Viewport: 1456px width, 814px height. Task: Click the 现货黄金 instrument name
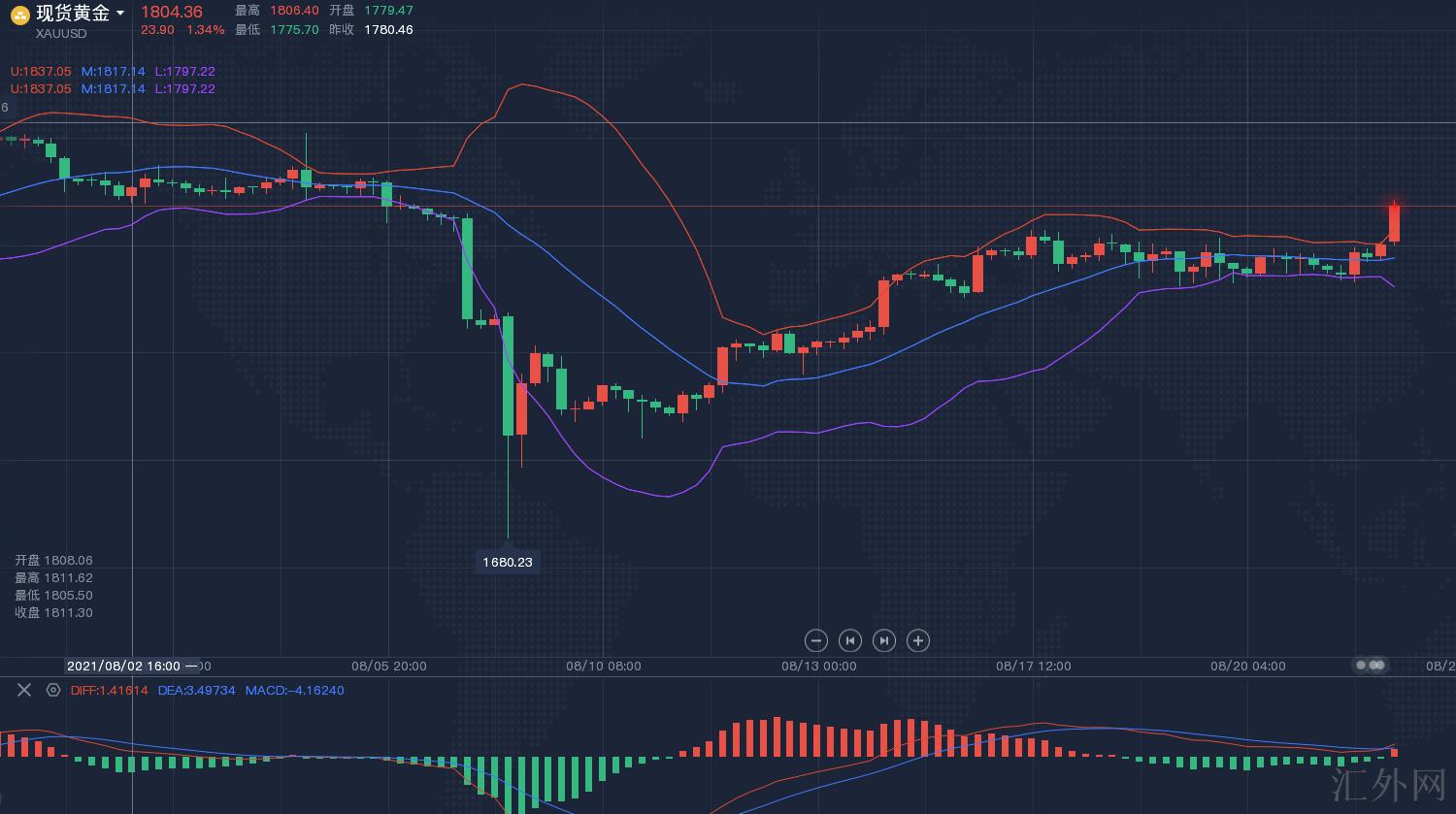point(73,13)
